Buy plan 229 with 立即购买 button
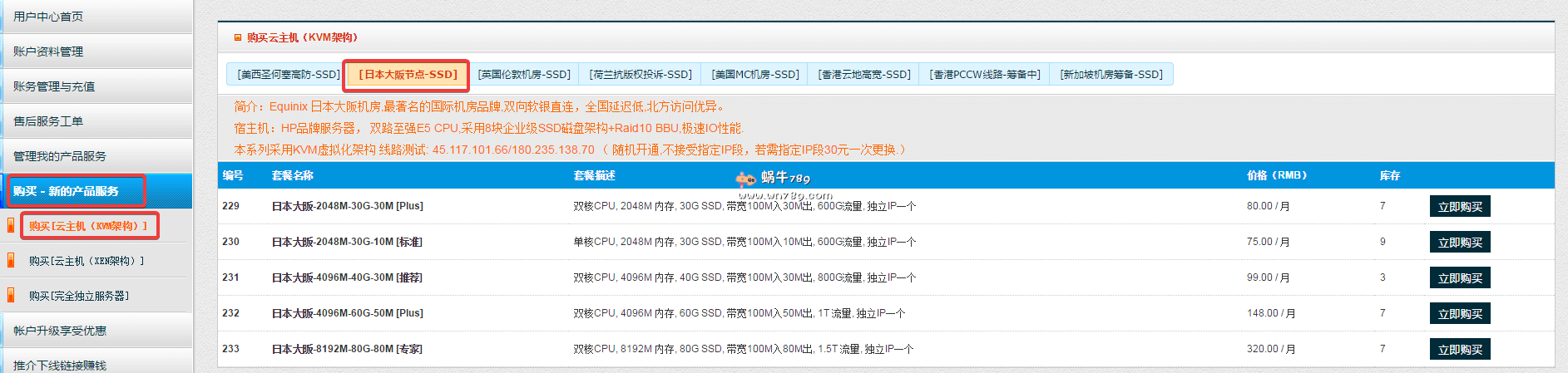 pos(1460,207)
